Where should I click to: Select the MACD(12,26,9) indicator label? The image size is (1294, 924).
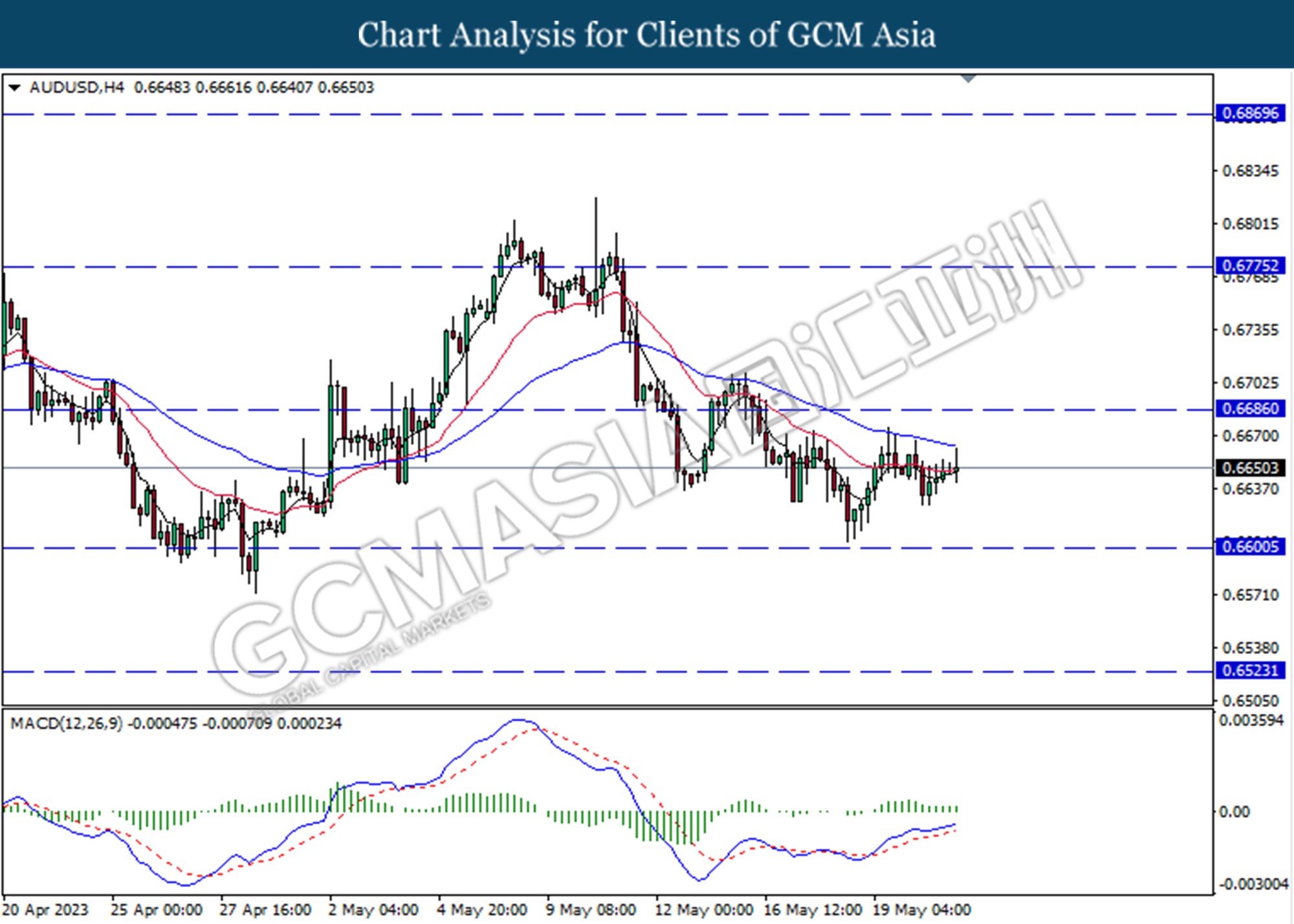[x=66, y=723]
